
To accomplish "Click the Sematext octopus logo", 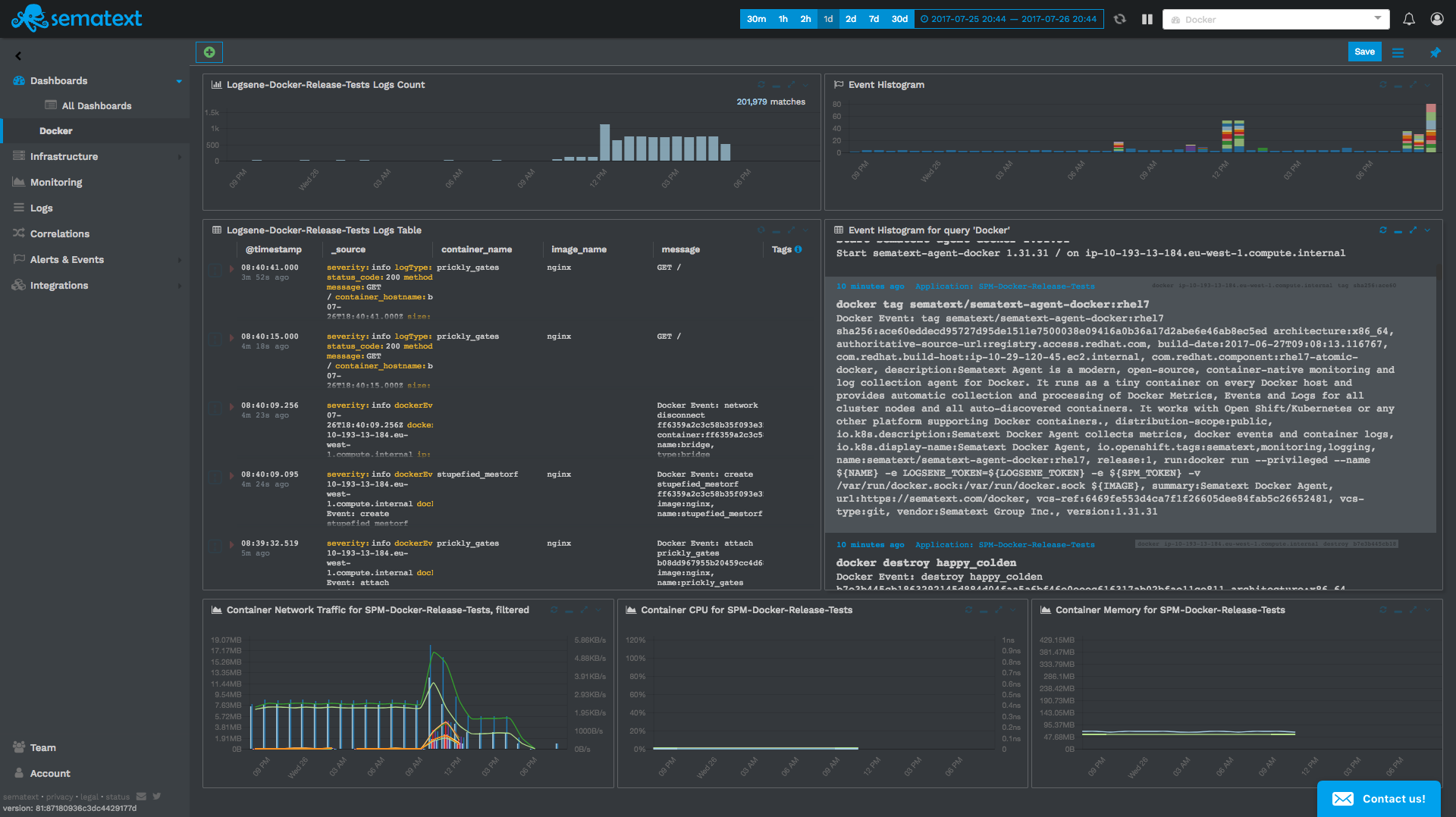I will pos(30,18).
